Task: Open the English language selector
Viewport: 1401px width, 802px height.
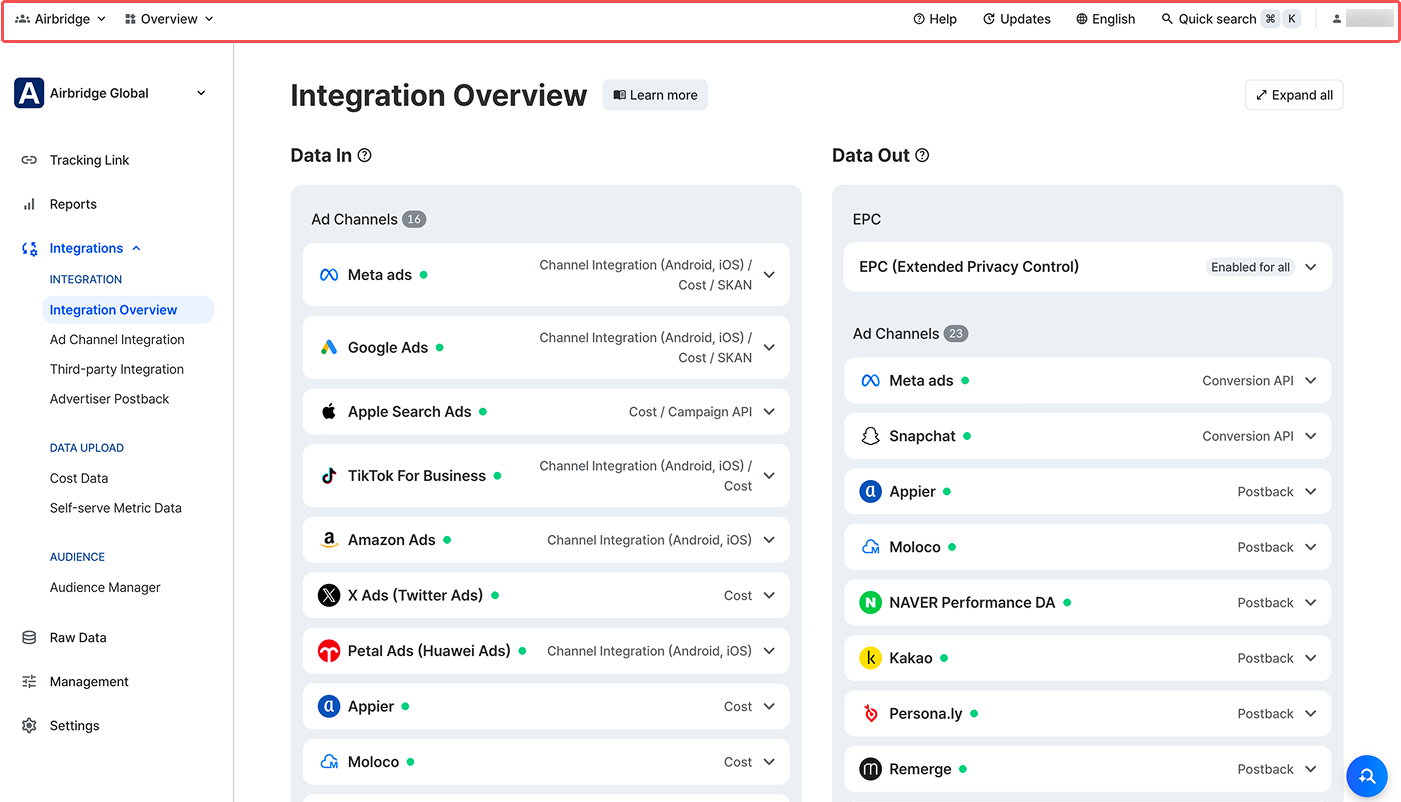Action: coord(1106,19)
